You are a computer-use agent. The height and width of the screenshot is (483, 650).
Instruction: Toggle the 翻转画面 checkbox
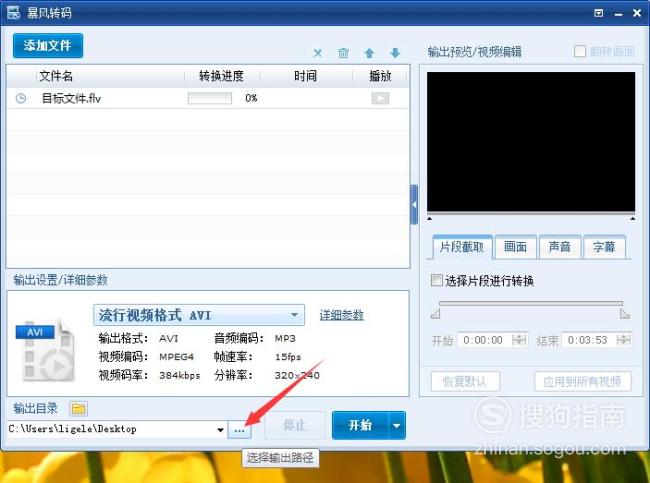coord(580,51)
